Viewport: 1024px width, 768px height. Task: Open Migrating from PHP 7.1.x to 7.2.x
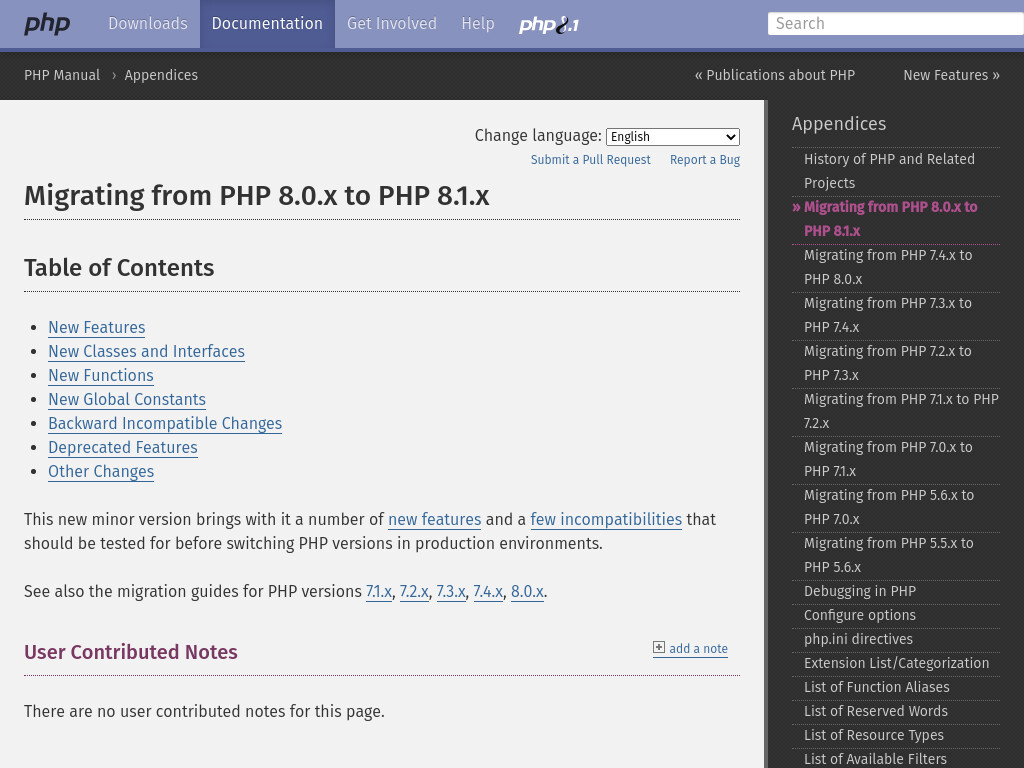click(x=895, y=411)
